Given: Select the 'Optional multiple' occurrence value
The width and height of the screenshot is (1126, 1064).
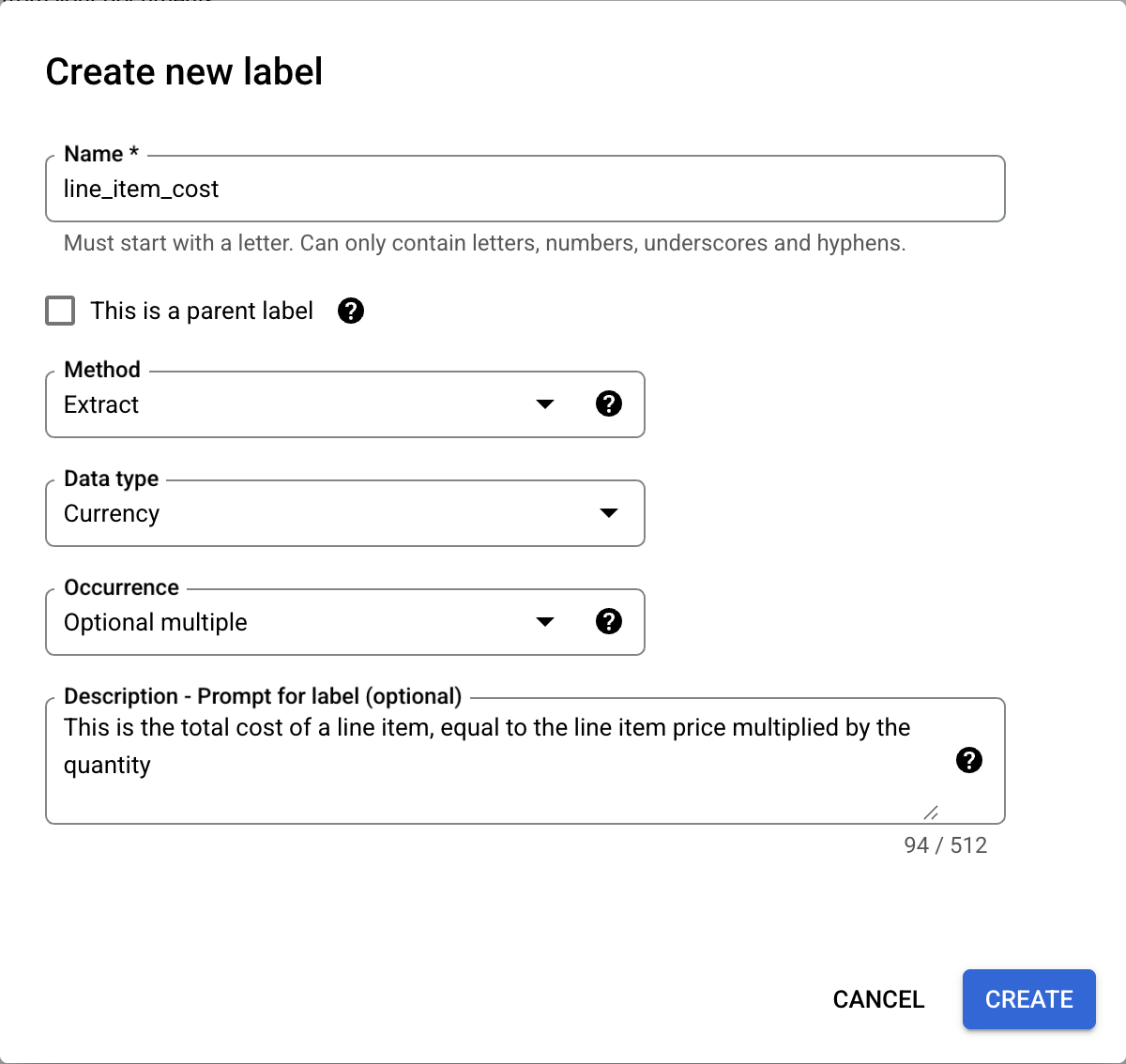Looking at the screenshot, I should point(156,622).
